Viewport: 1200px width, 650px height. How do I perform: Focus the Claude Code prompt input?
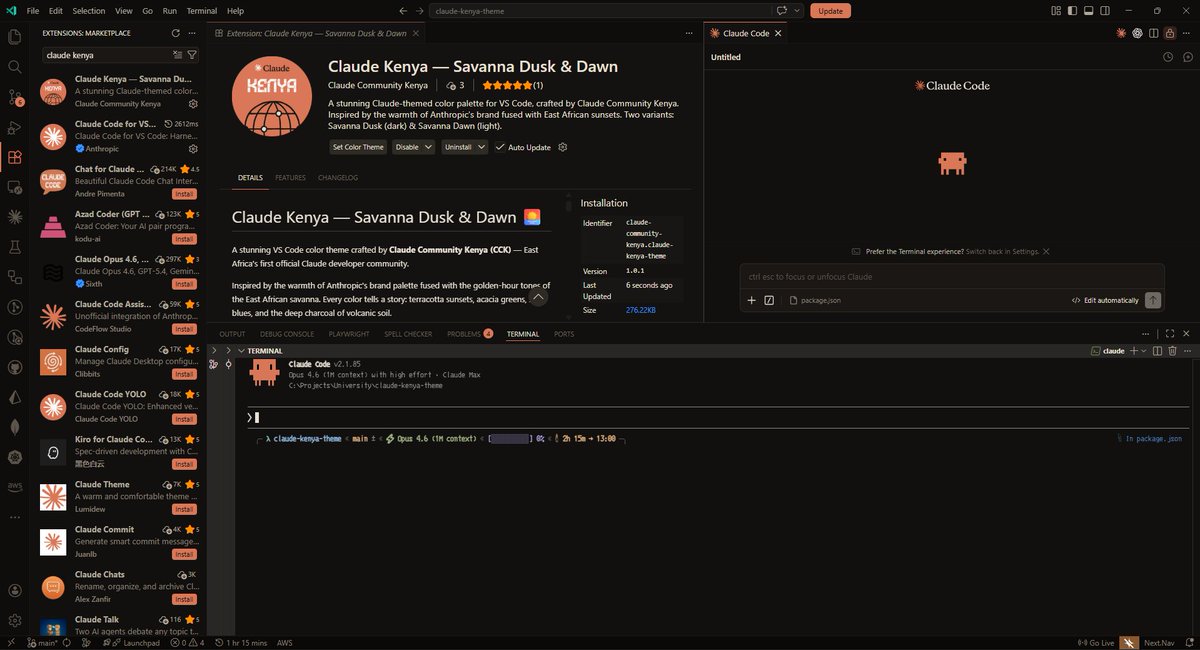point(952,276)
